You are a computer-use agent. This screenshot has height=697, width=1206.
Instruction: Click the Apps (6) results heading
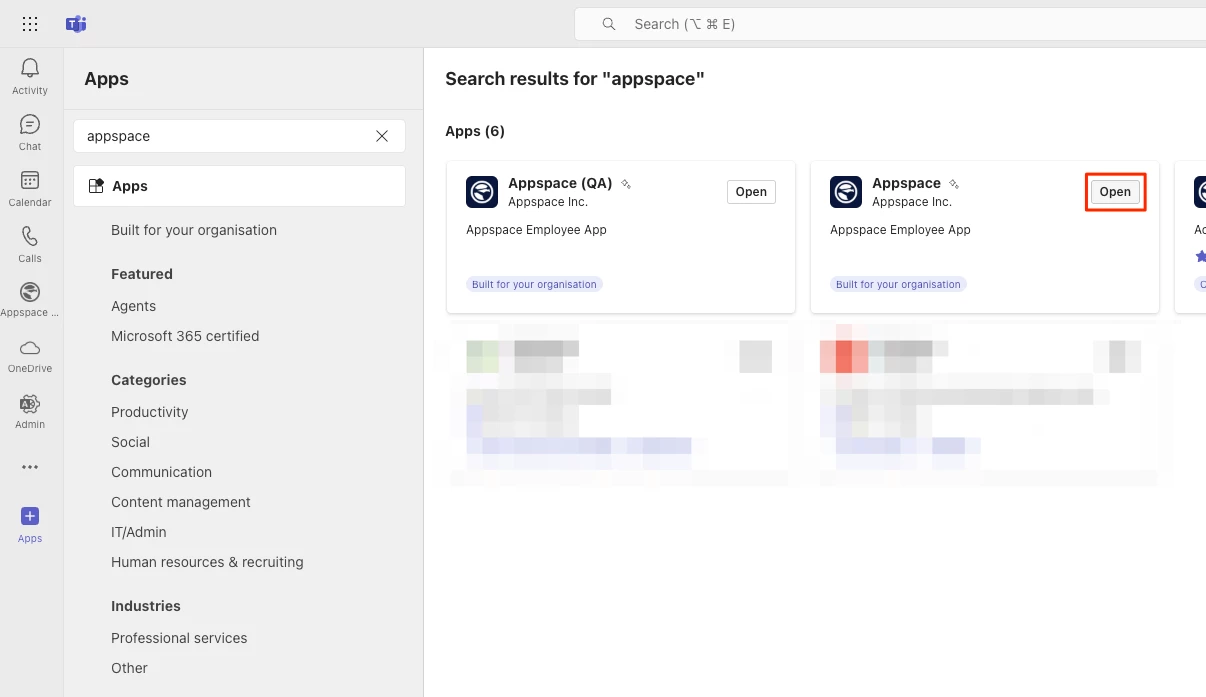tap(475, 131)
